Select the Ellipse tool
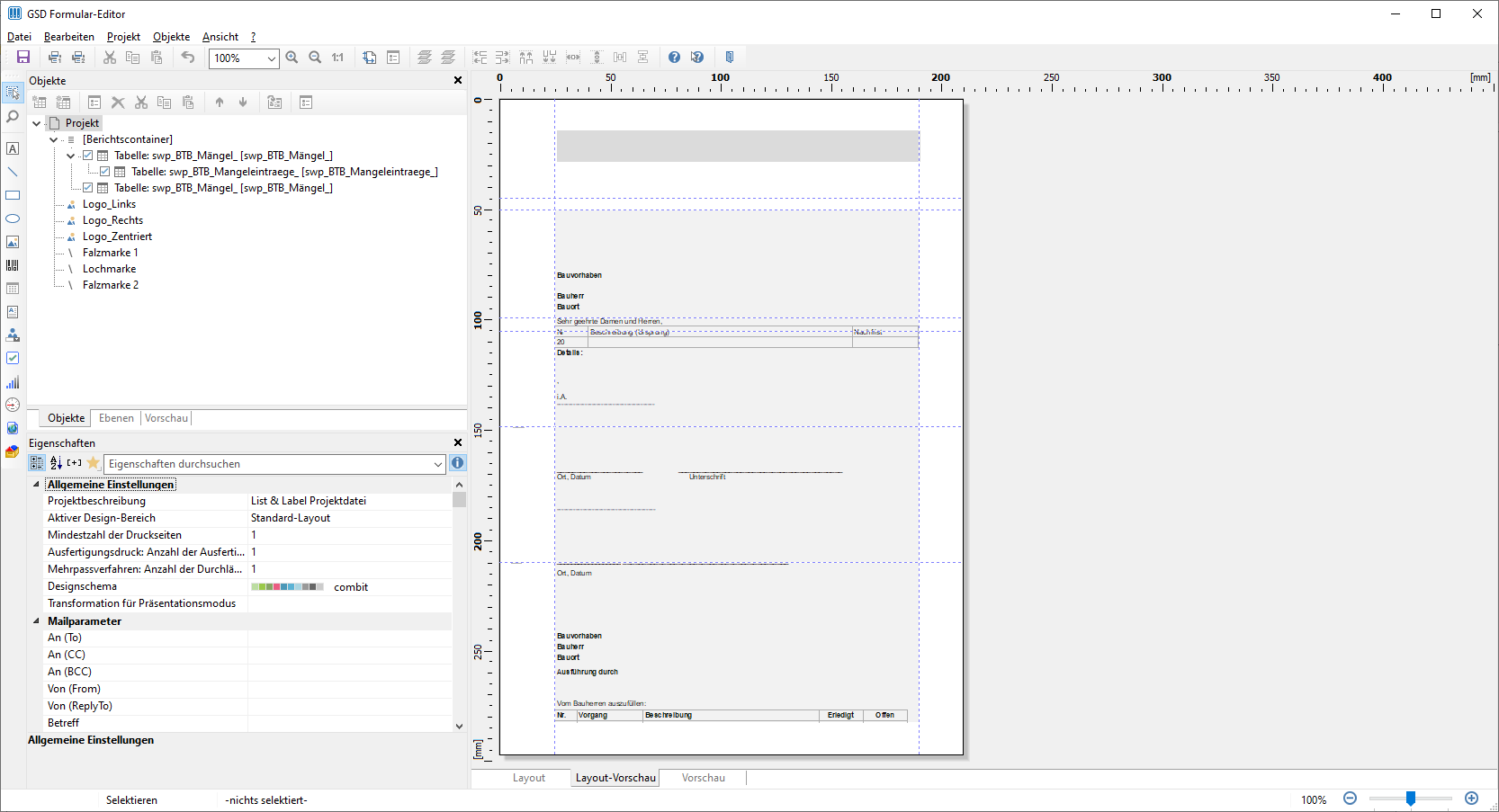The image size is (1499, 812). click(13, 219)
